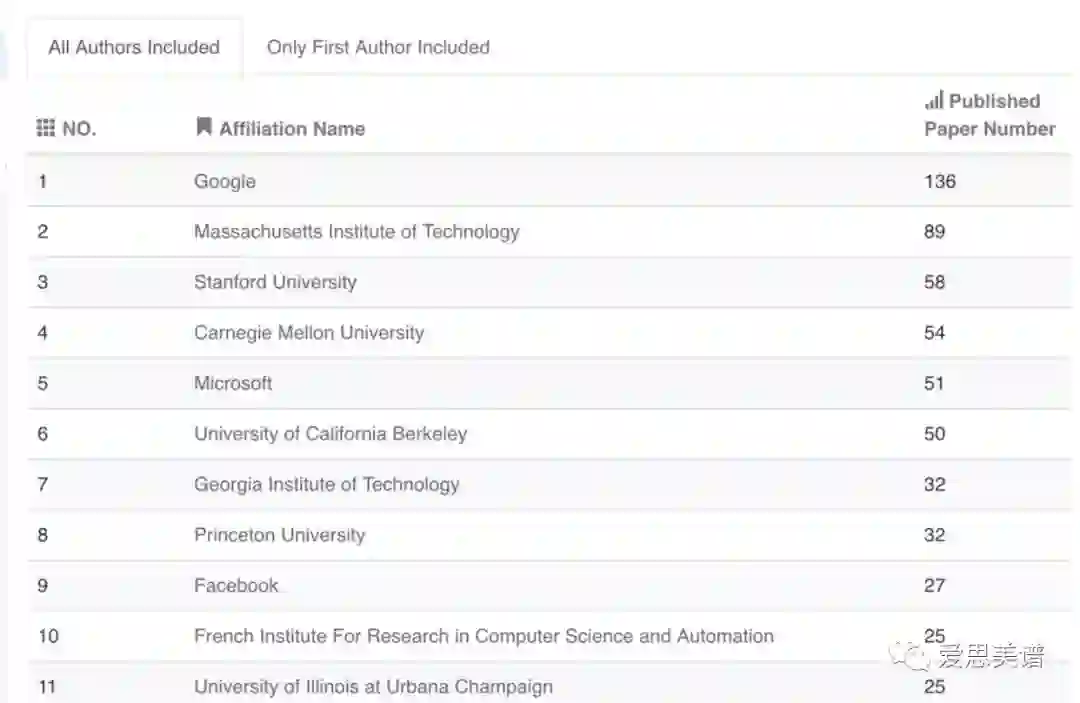This screenshot has height=703, width=1080.
Task: Sort by Published Paper Number header
Action: (989, 115)
